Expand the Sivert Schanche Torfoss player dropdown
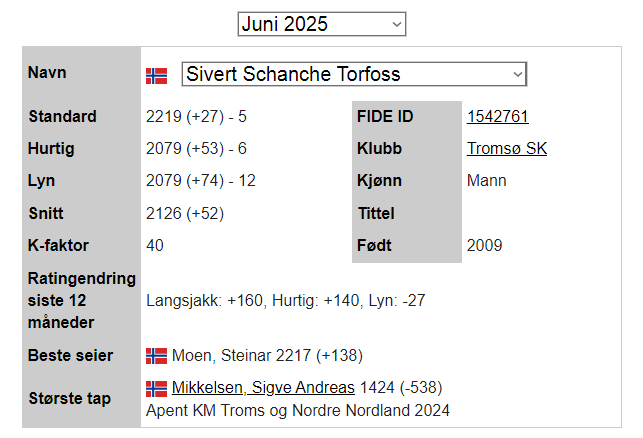The image size is (643, 438). click(354, 74)
